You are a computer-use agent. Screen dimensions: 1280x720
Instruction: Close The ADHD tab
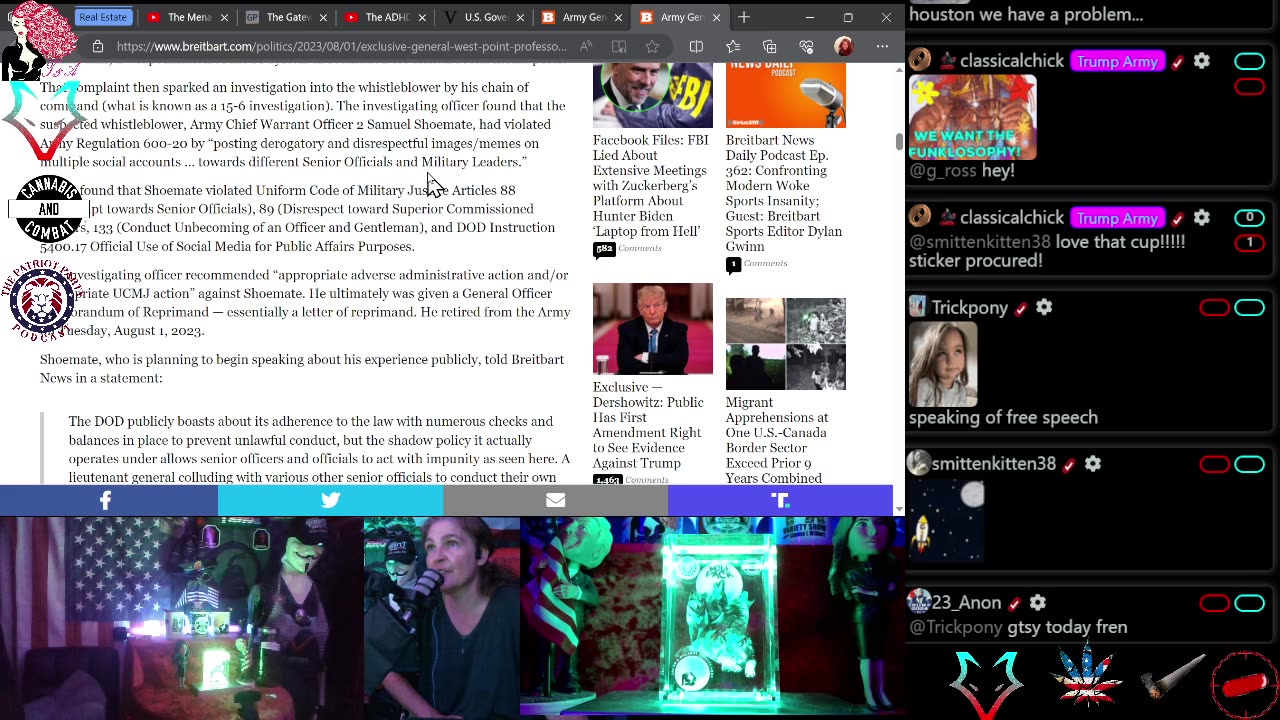click(421, 17)
